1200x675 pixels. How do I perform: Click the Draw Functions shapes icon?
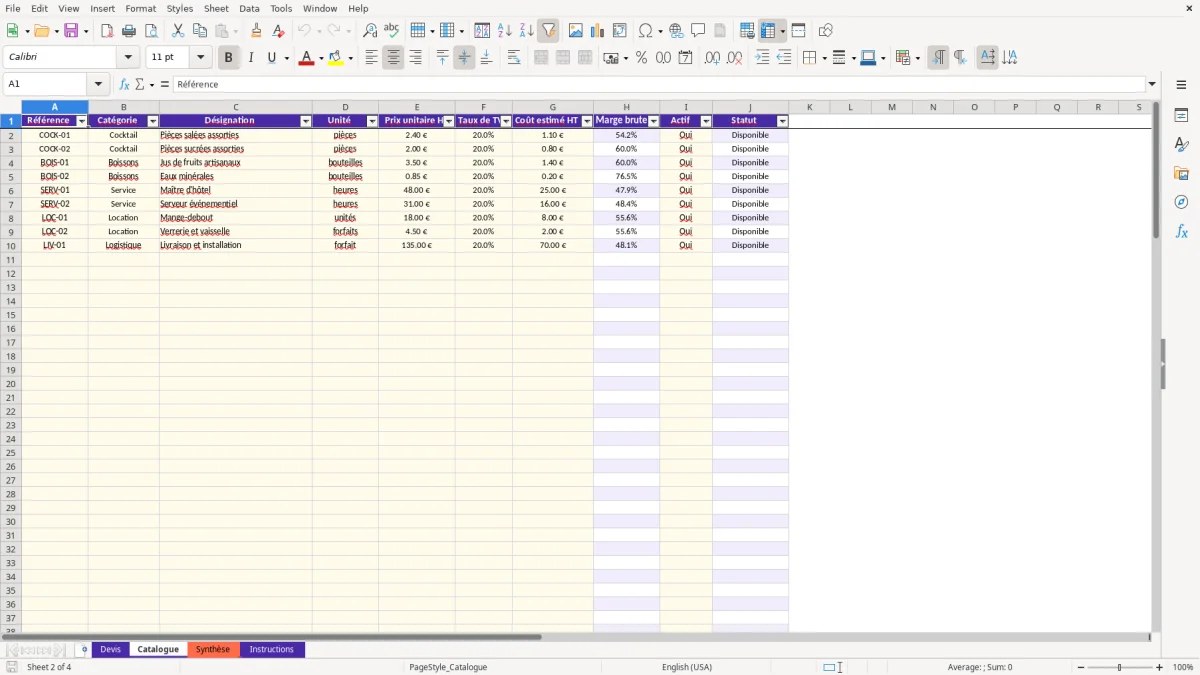point(826,31)
